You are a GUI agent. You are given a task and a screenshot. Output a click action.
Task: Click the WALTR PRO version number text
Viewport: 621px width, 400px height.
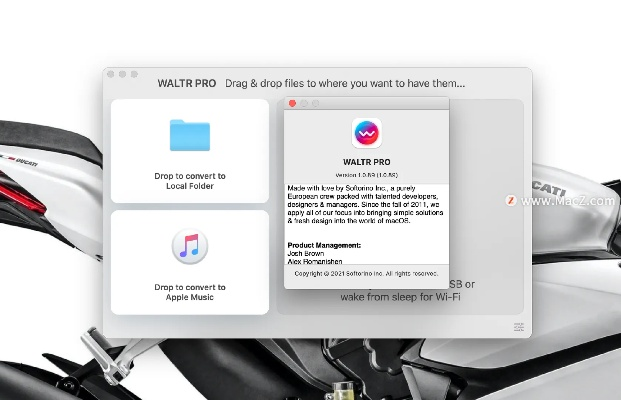[x=367, y=174]
